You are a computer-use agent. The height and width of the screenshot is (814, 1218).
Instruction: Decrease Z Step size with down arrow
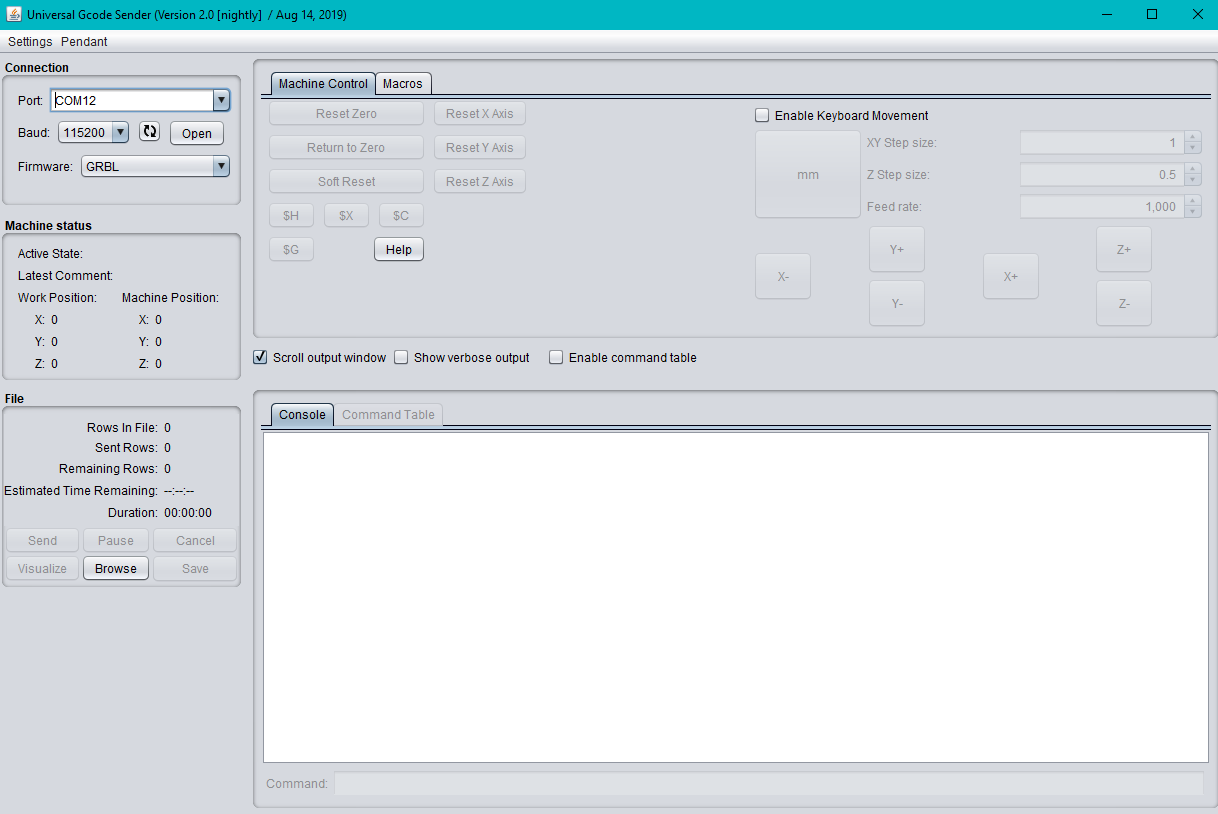coord(1192,180)
